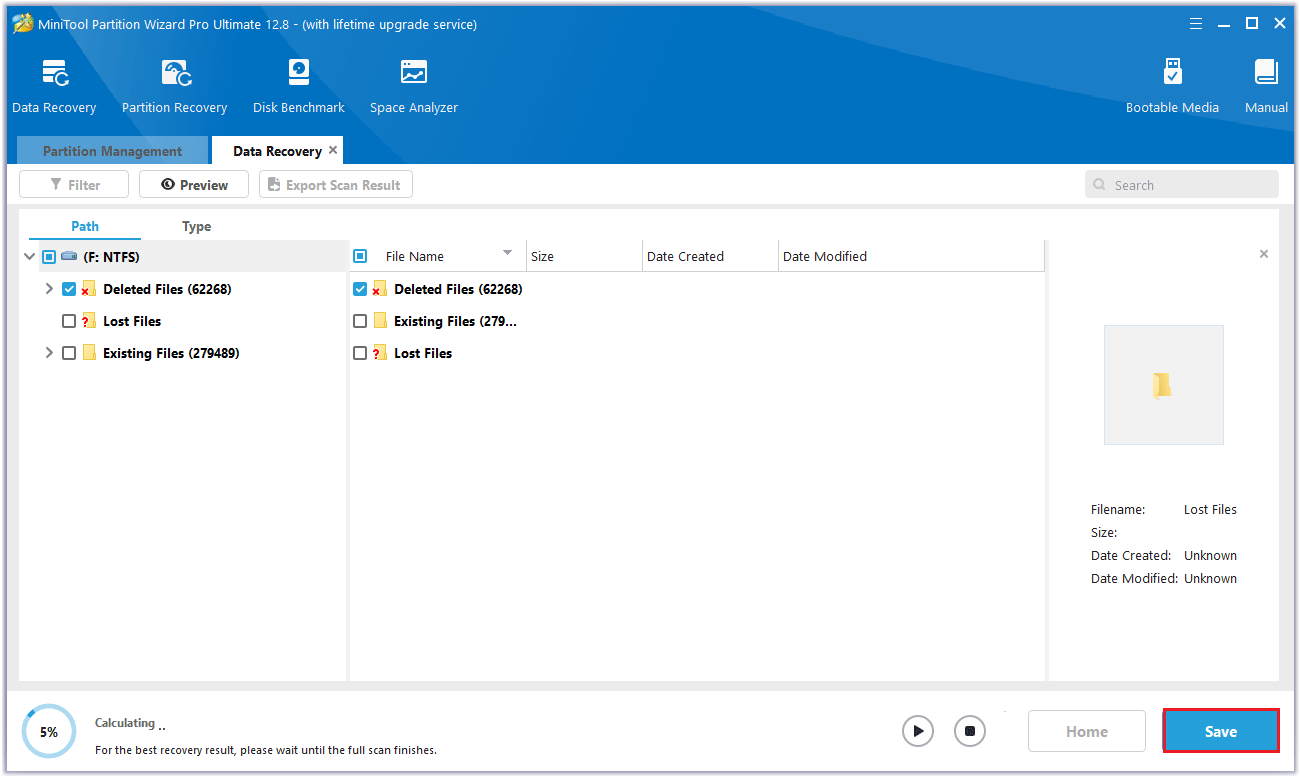This screenshot has width=1300, height=777.
Task: Click the Home button
Action: (1087, 731)
